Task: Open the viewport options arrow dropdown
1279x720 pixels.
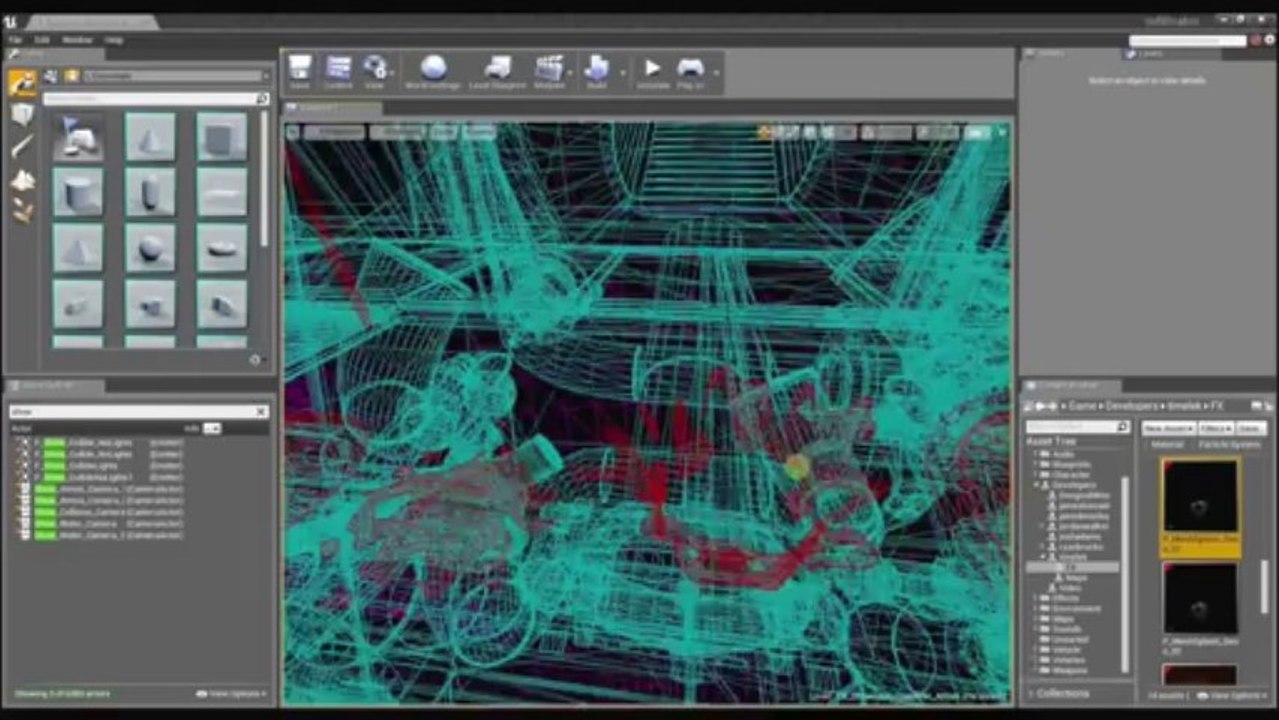Action: coord(292,132)
